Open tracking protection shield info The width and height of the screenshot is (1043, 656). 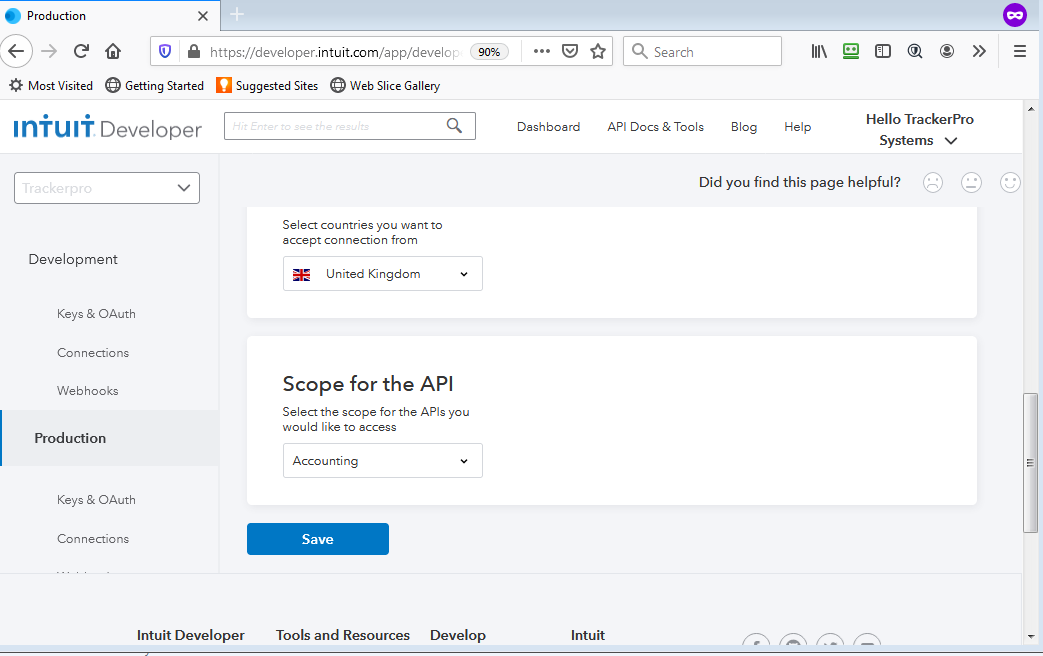point(165,51)
